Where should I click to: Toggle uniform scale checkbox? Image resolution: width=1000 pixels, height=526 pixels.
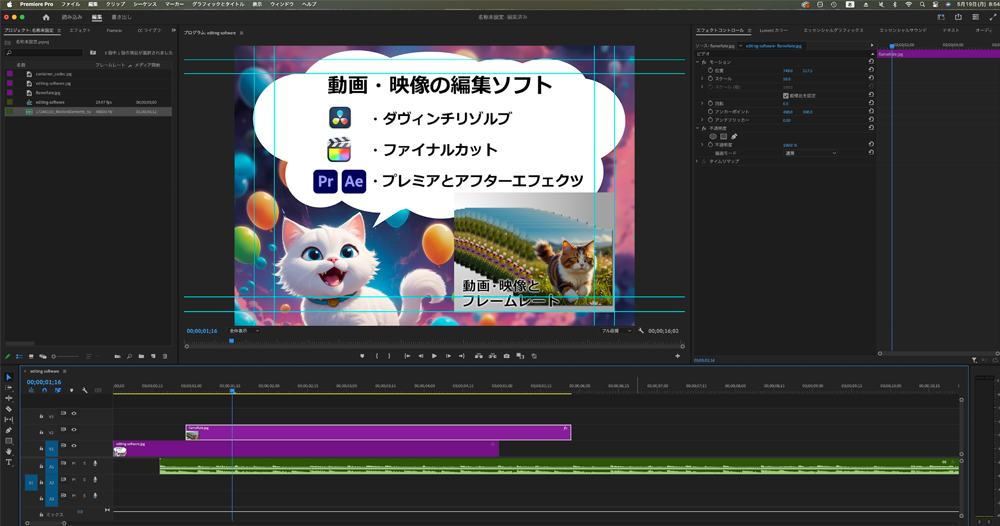[x=786, y=96]
